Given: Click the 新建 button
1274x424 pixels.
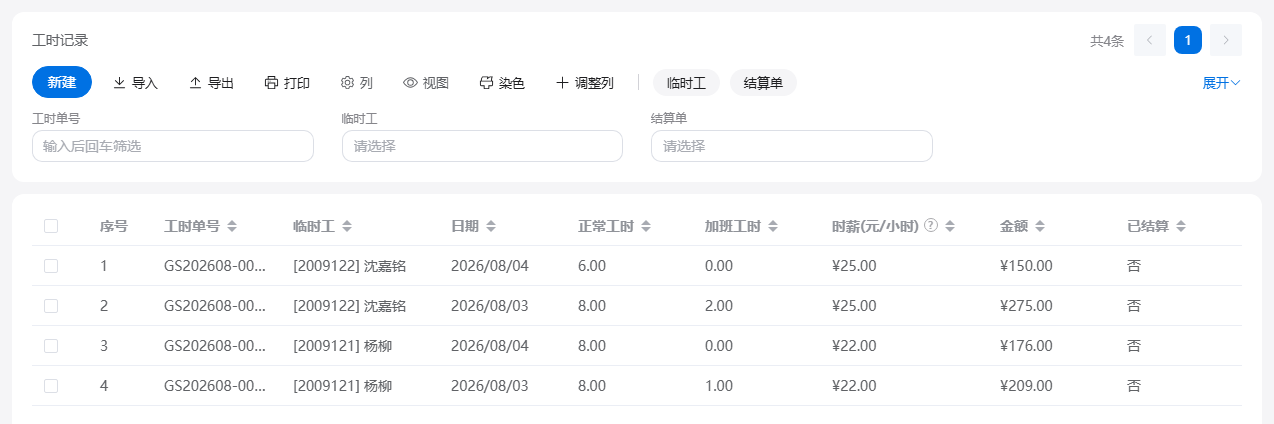Looking at the screenshot, I should (62, 82).
